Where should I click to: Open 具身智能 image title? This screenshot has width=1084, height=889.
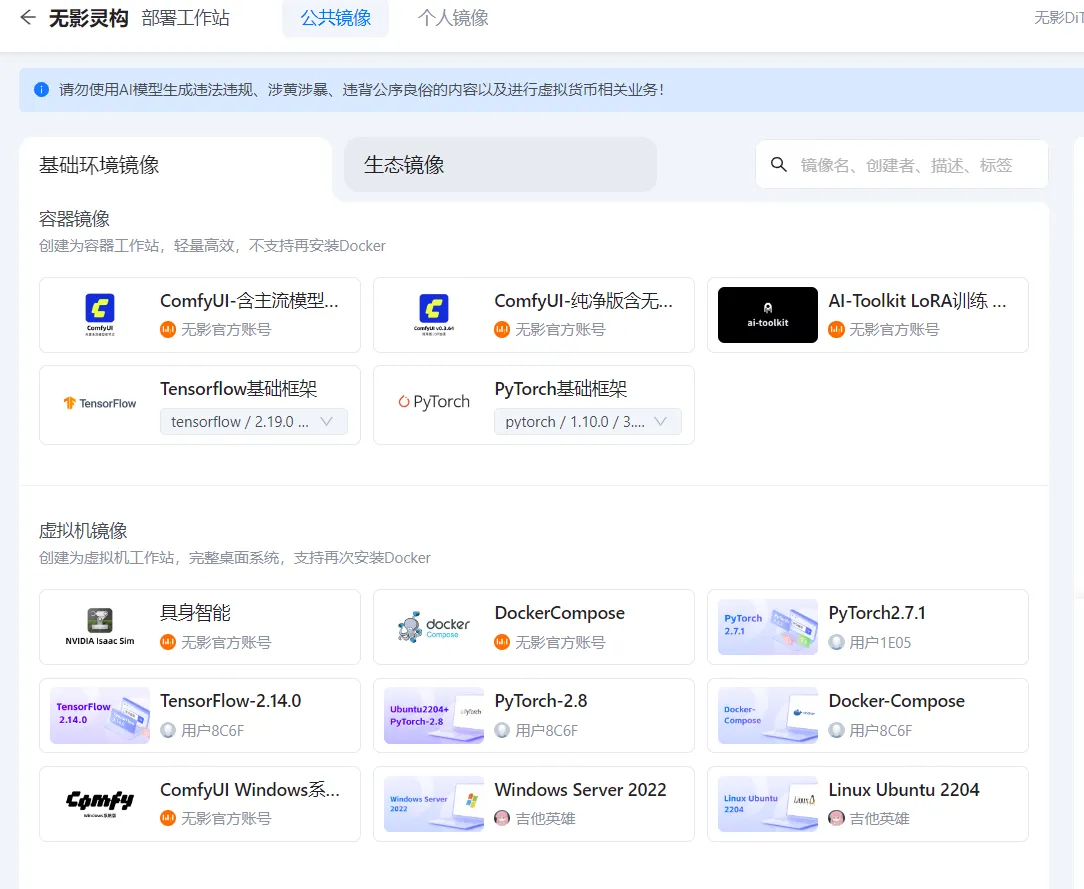(196, 613)
